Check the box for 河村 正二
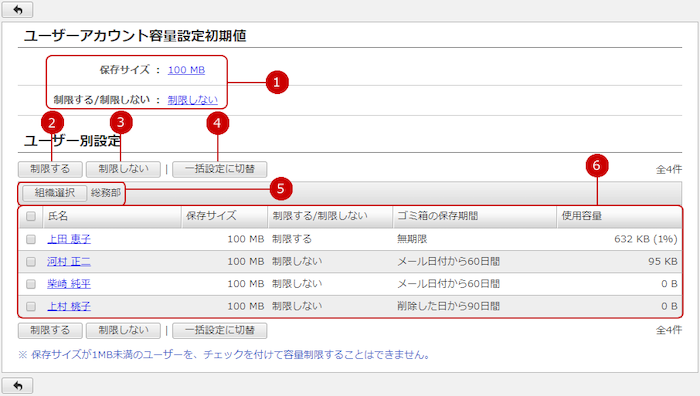 (31, 262)
